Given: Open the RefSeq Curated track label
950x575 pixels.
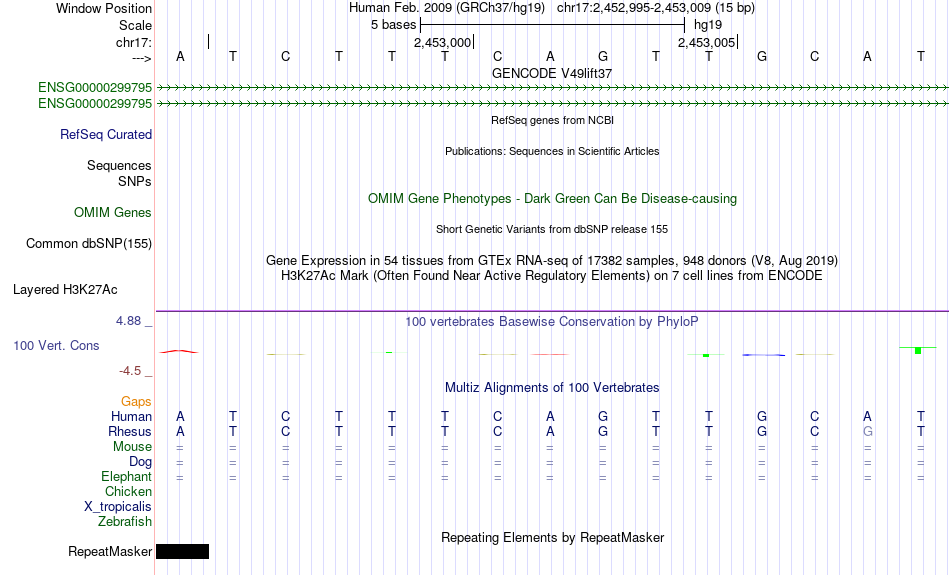Looking at the screenshot, I should 105,135.
